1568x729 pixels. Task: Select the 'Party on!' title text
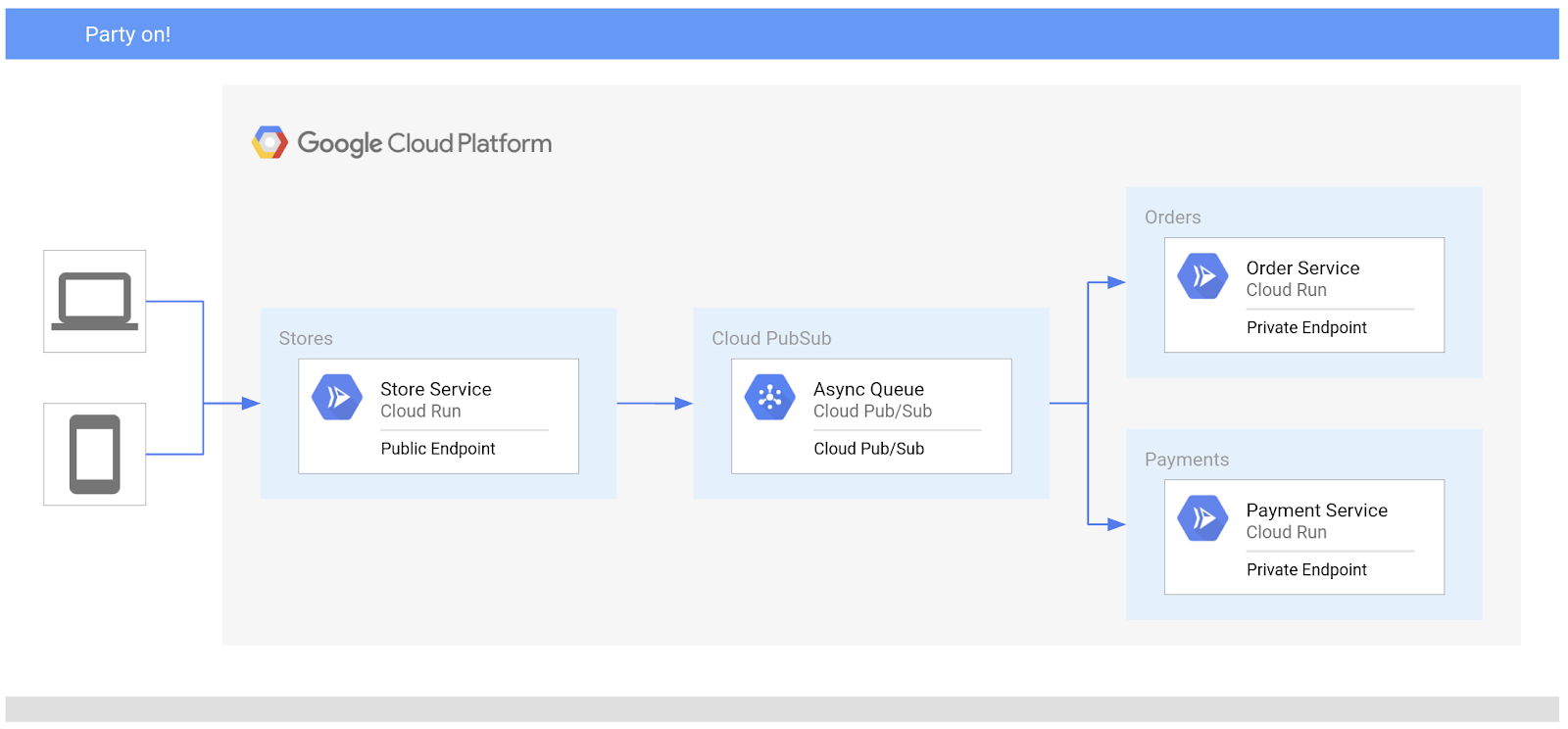[127, 34]
